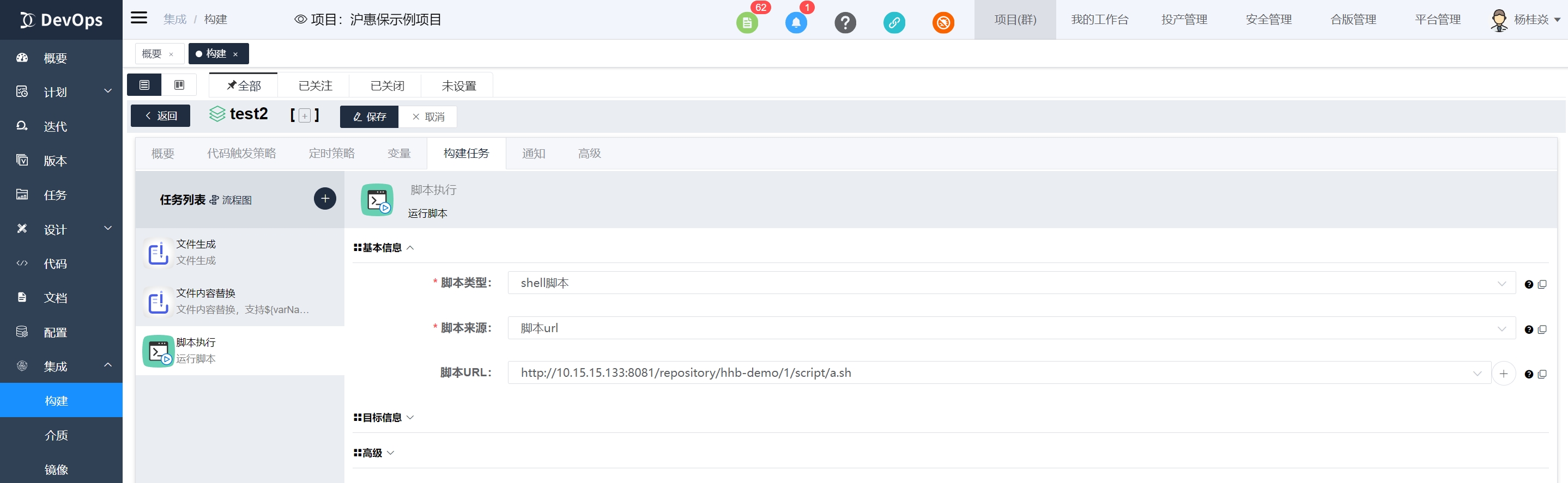Select the 文件内容替换 task in list
Viewport: 1568px width, 483px height.
[x=240, y=301]
